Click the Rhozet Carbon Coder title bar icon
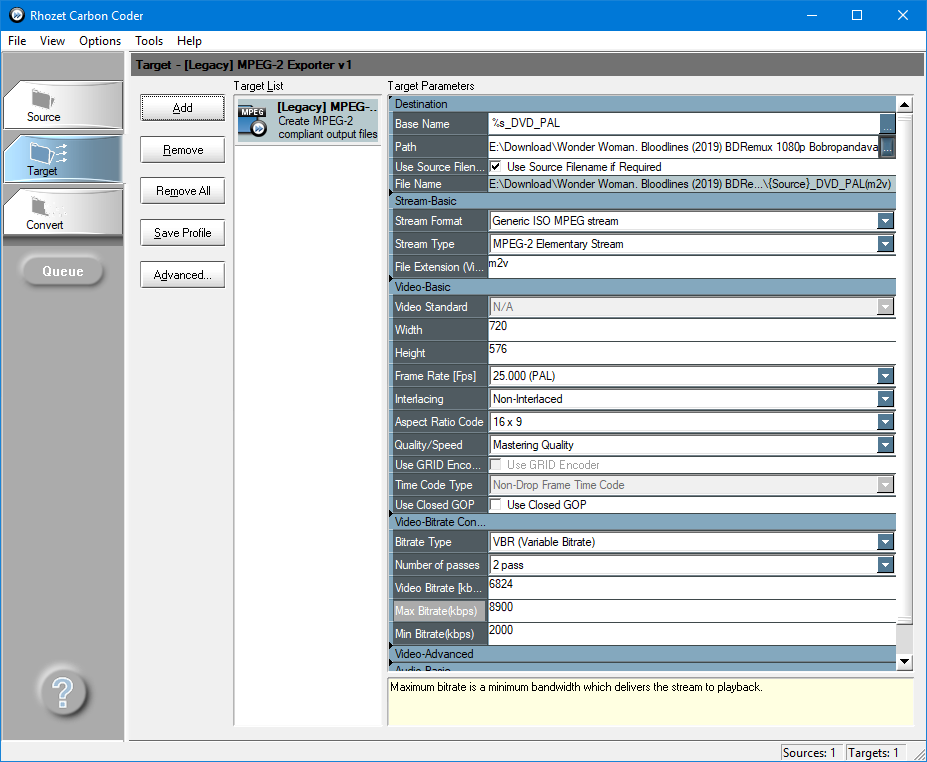This screenshot has height=762, width=927. (16, 15)
